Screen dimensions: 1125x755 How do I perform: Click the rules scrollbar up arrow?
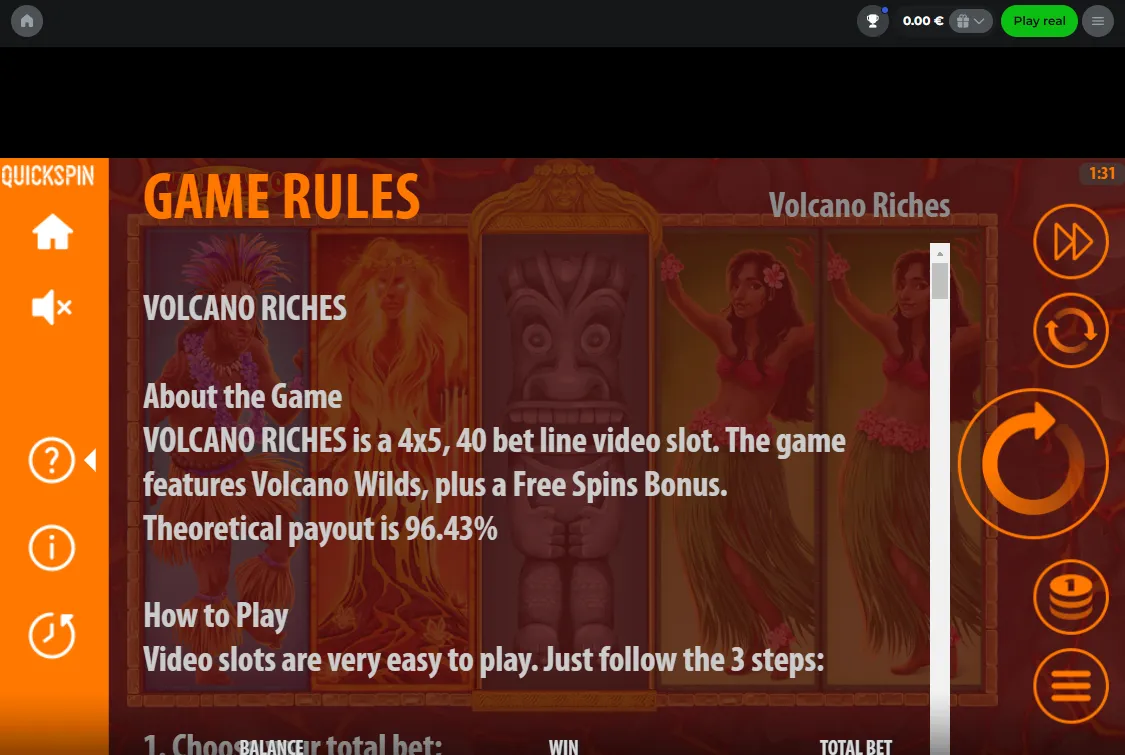940,253
